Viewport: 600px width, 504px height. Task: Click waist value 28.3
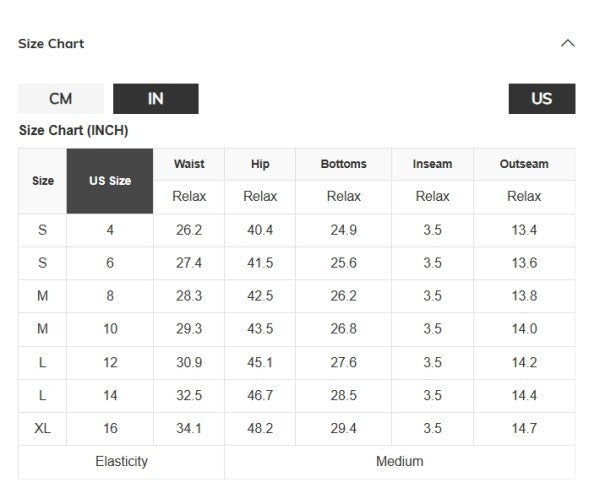click(x=189, y=296)
